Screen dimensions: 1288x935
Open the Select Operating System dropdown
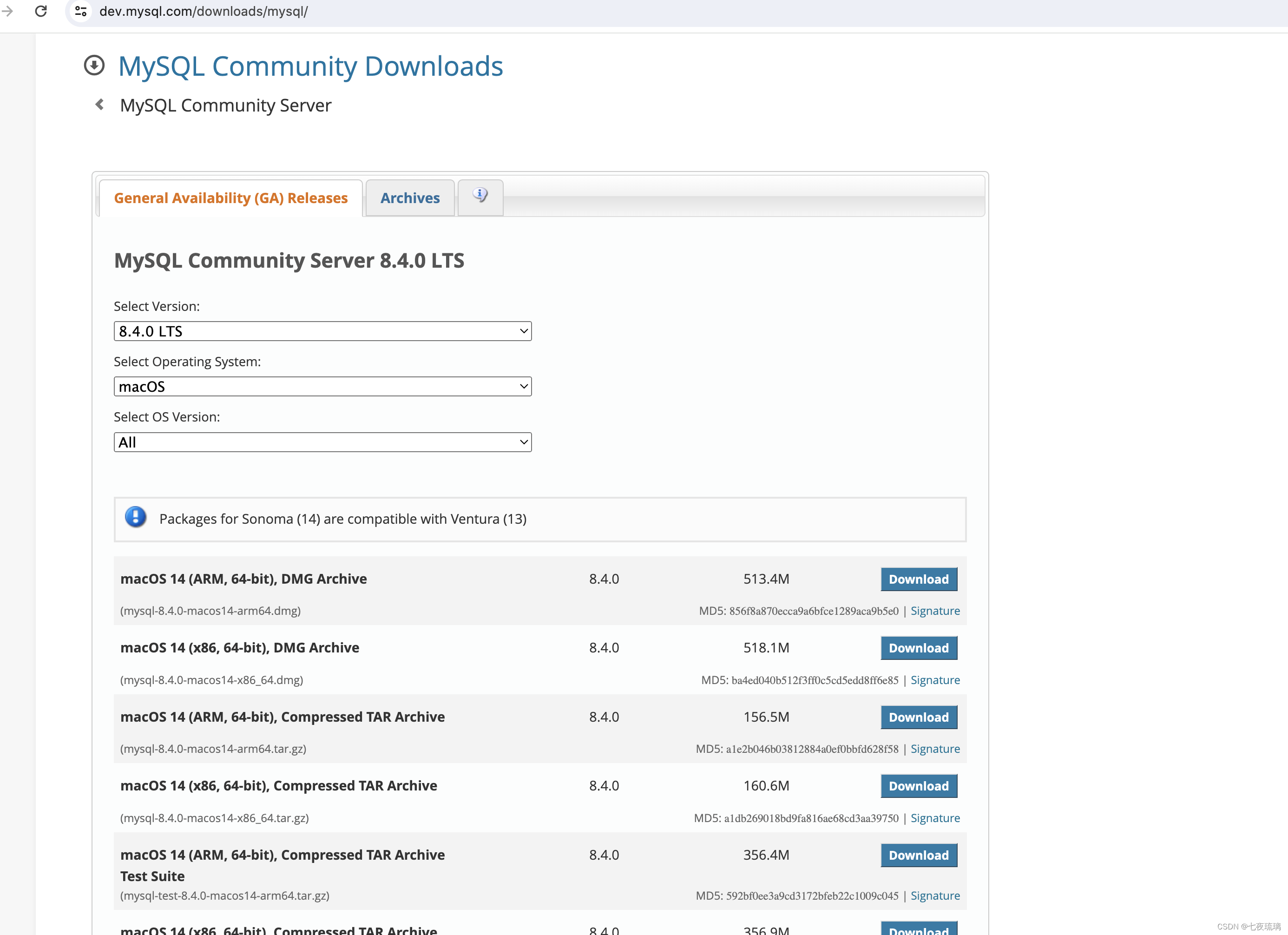[322, 387]
